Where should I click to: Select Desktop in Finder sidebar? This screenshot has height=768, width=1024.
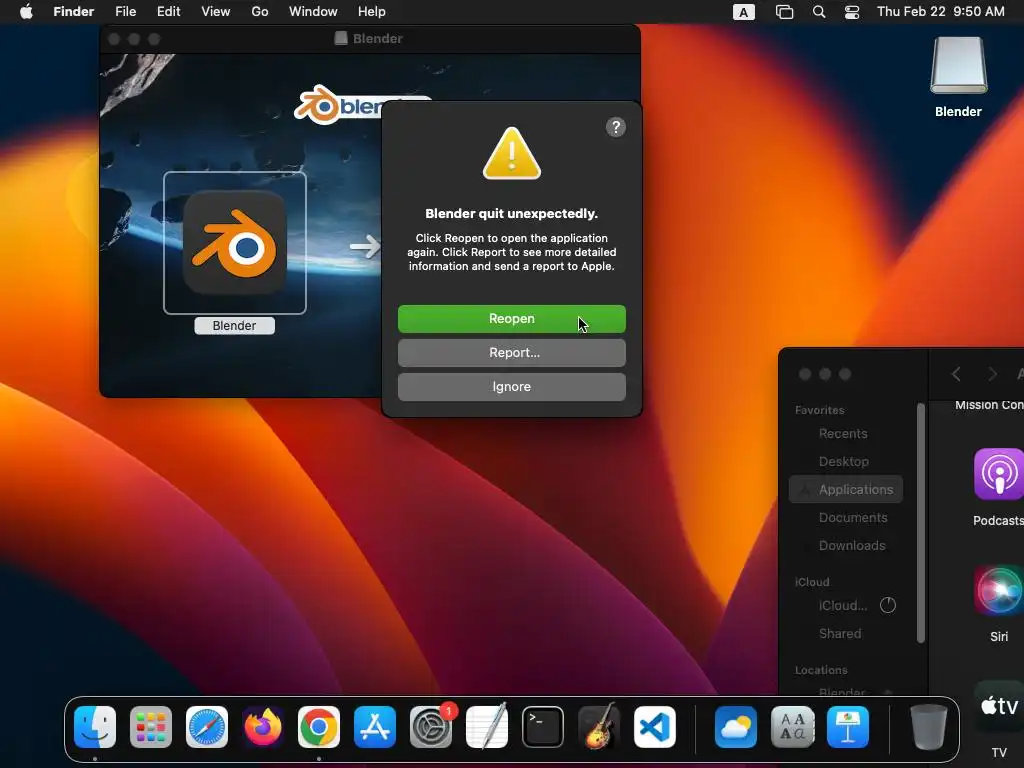tap(846, 462)
